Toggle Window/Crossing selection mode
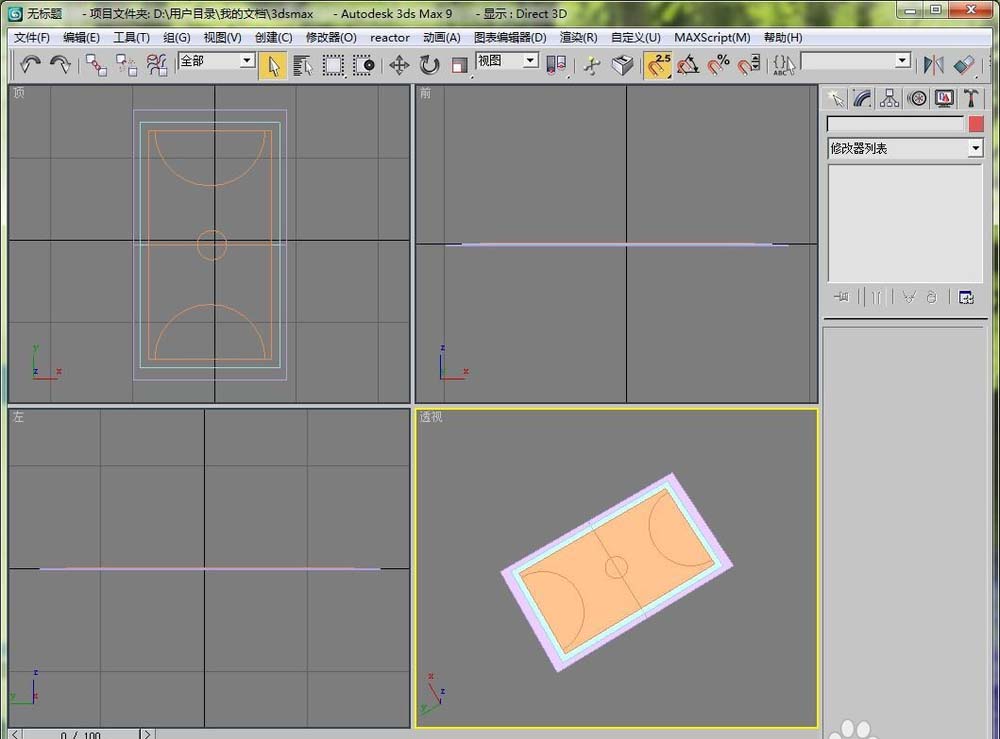Image resolution: width=1000 pixels, height=739 pixels. click(364, 65)
